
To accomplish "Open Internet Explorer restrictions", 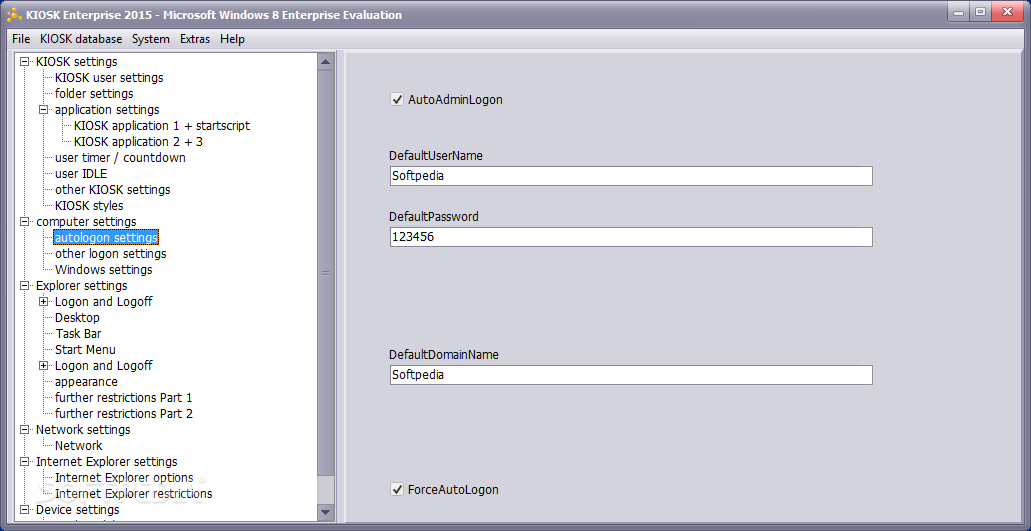I will click(x=133, y=494).
